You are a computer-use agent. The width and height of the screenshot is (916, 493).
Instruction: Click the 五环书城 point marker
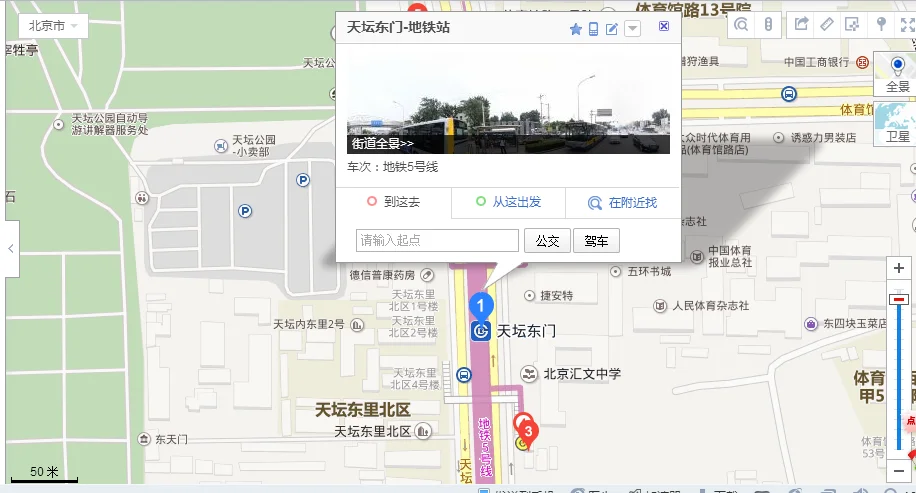[x=616, y=272]
